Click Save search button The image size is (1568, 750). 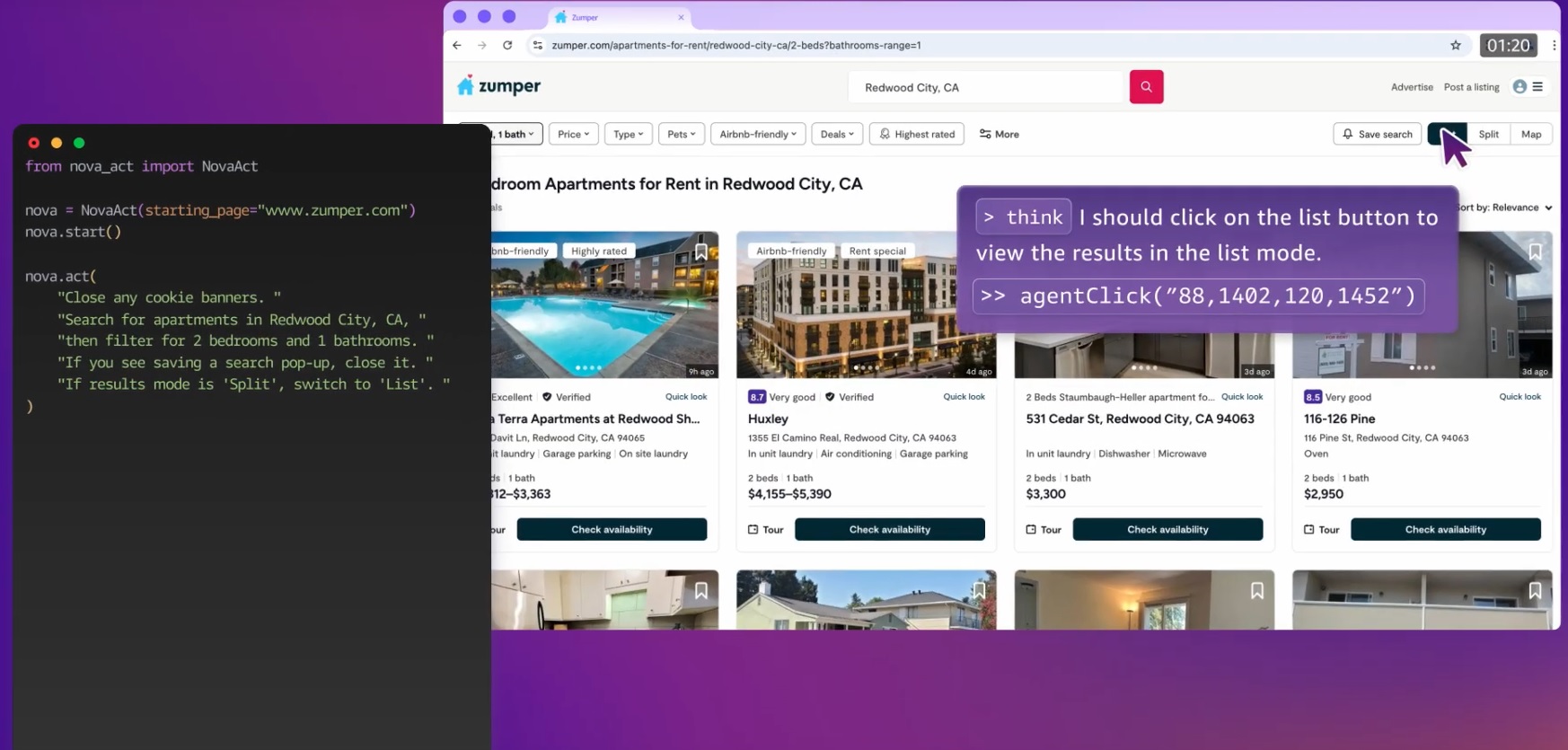pyautogui.click(x=1378, y=134)
